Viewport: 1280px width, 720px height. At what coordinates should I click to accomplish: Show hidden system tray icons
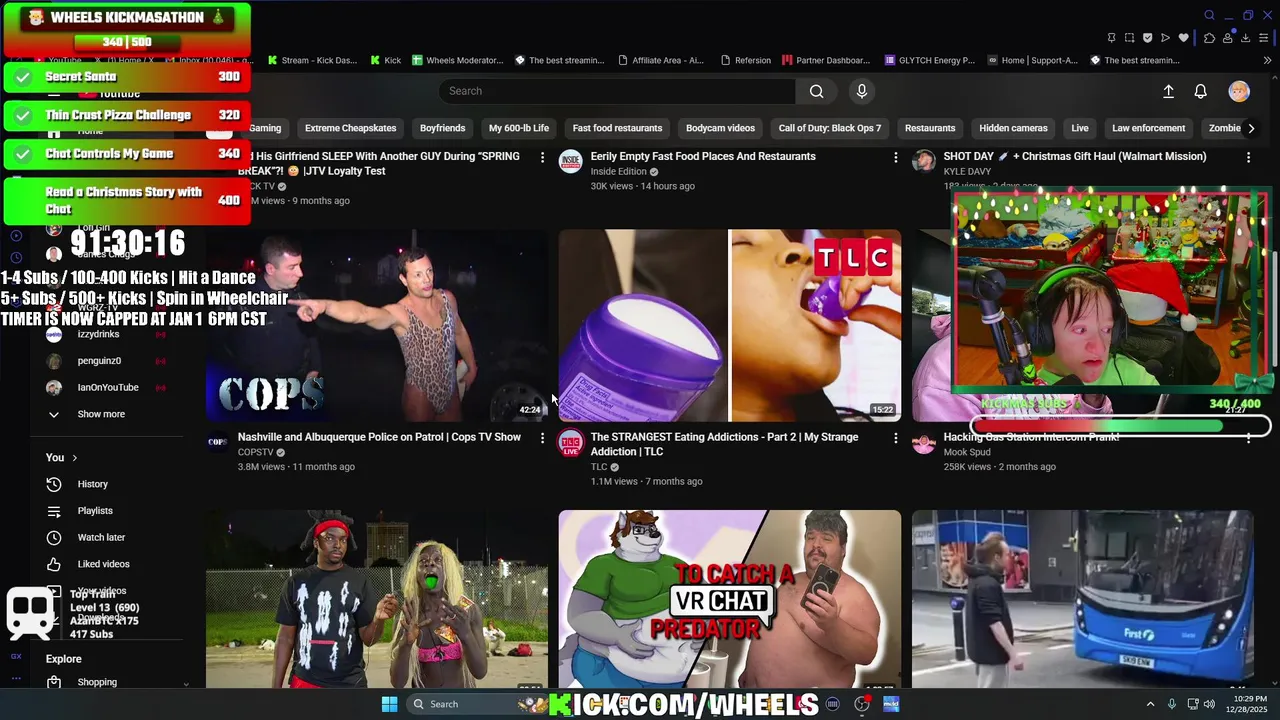tap(1150, 704)
